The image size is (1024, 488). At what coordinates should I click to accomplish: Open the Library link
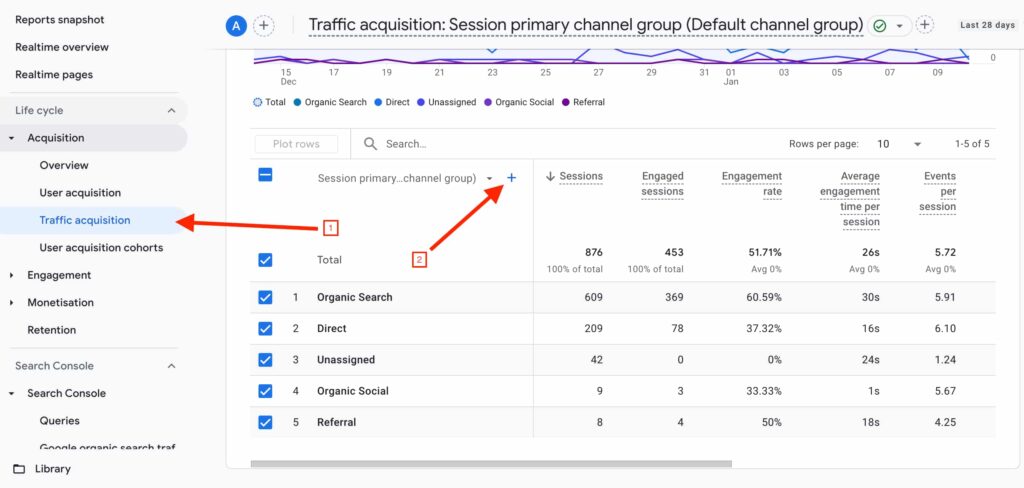pyautogui.click(x=53, y=468)
